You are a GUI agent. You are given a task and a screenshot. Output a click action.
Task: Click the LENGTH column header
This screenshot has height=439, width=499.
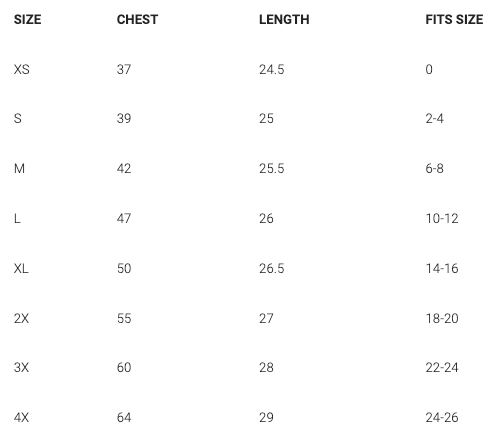pos(284,20)
